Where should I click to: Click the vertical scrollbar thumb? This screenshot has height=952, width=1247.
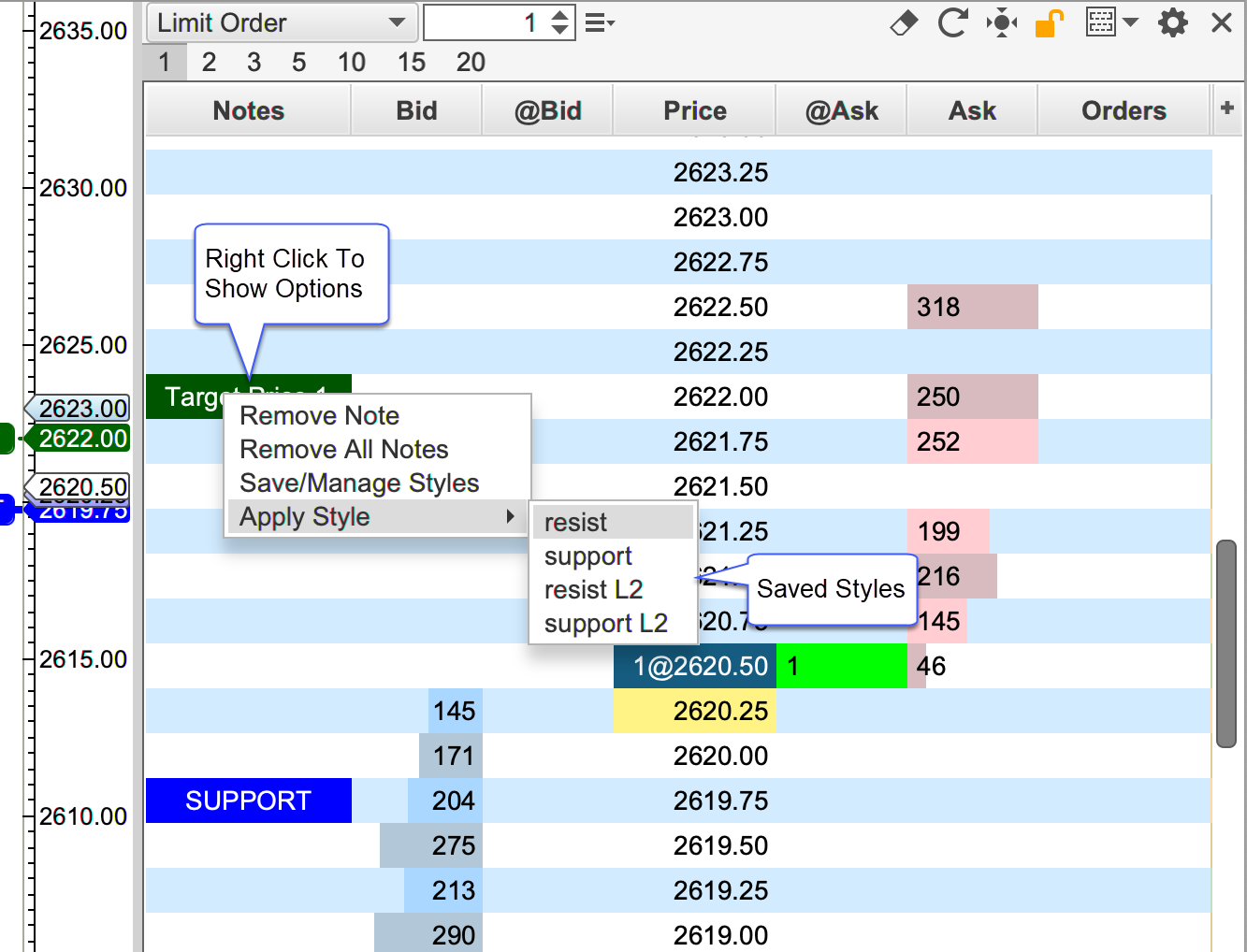pyautogui.click(x=1225, y=643)
